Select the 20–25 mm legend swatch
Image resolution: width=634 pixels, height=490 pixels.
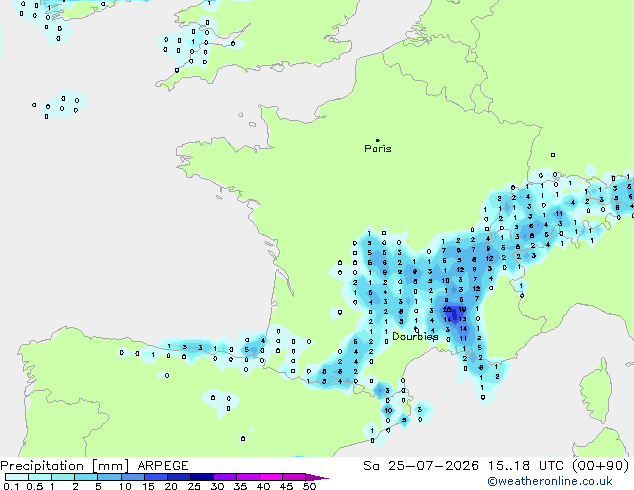[x=179, y=477]
